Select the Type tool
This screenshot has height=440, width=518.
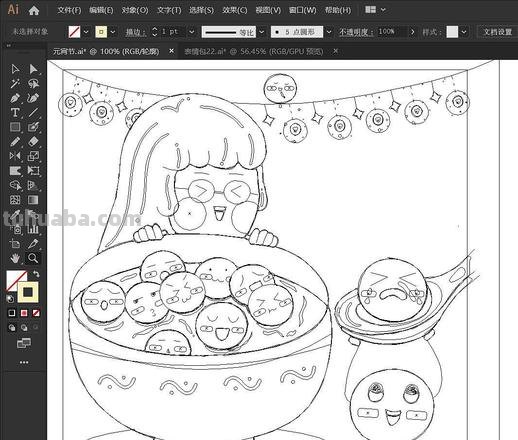[x=15, y=112]
